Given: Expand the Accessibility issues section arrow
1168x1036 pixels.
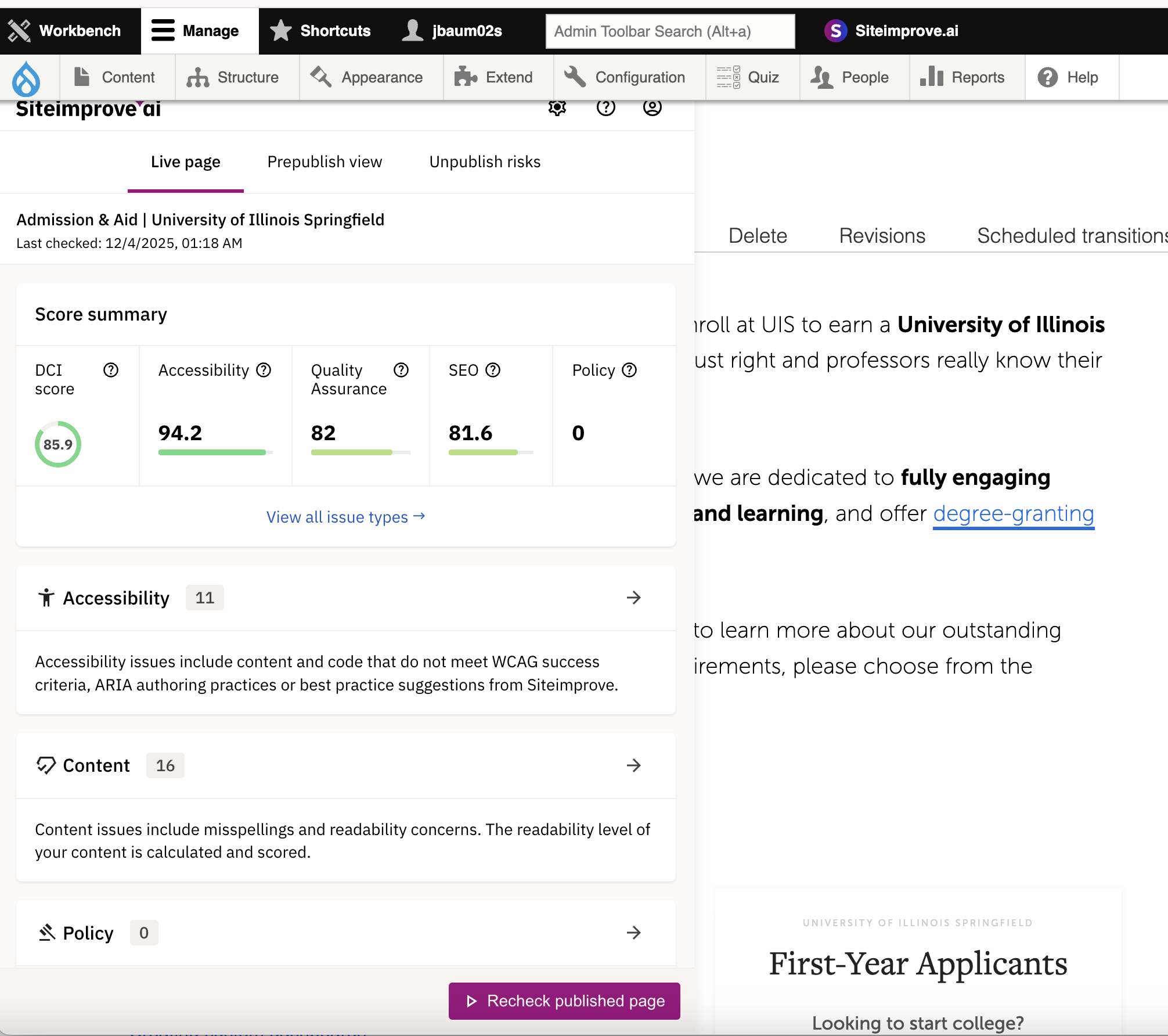Looking at the screenshot, I should pos(633,598).
